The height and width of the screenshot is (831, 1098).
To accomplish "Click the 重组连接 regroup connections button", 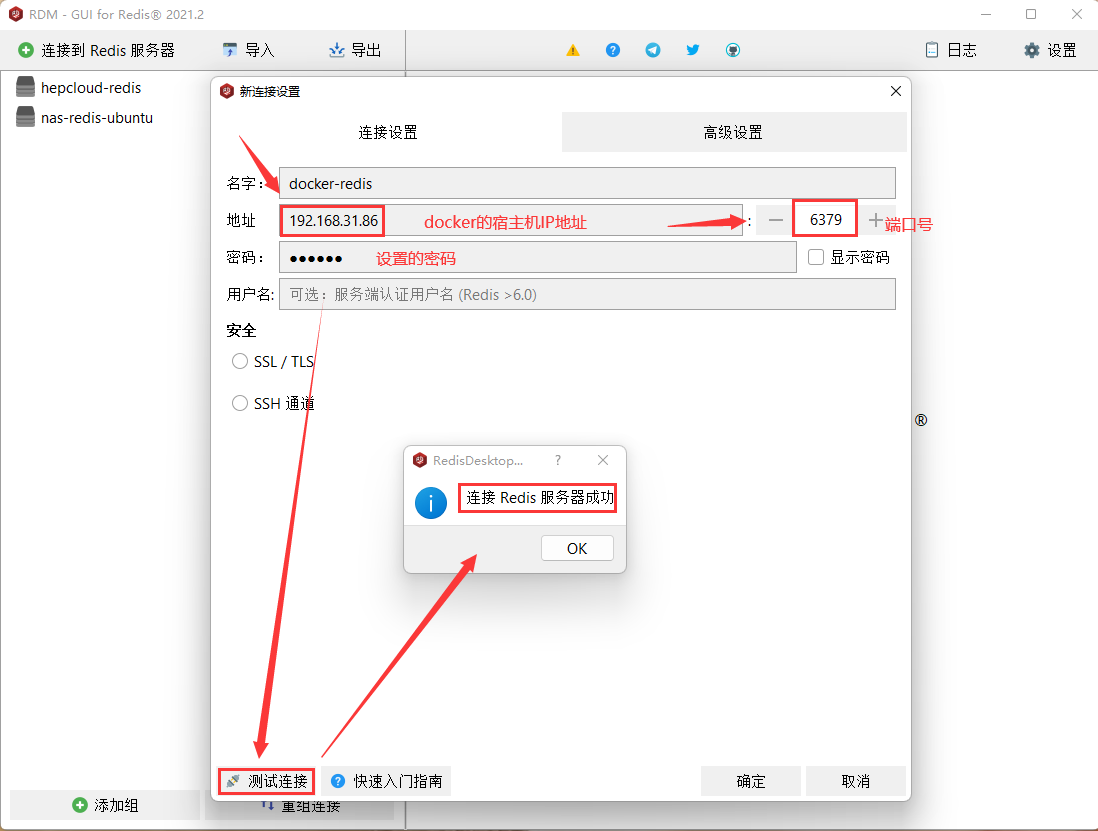I will click(x=300, y=806).
